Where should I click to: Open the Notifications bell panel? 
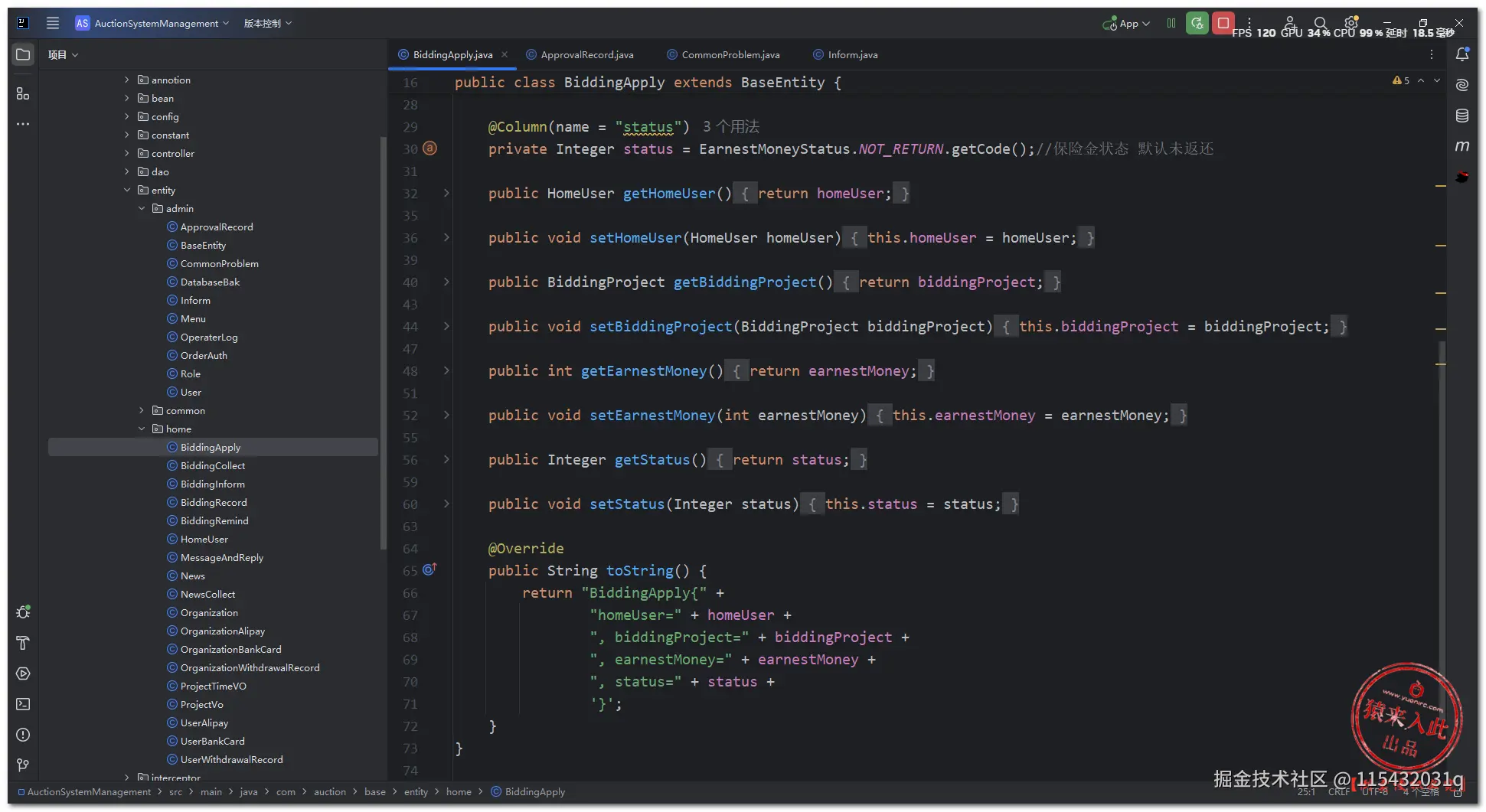click(x=1462, y=54)
